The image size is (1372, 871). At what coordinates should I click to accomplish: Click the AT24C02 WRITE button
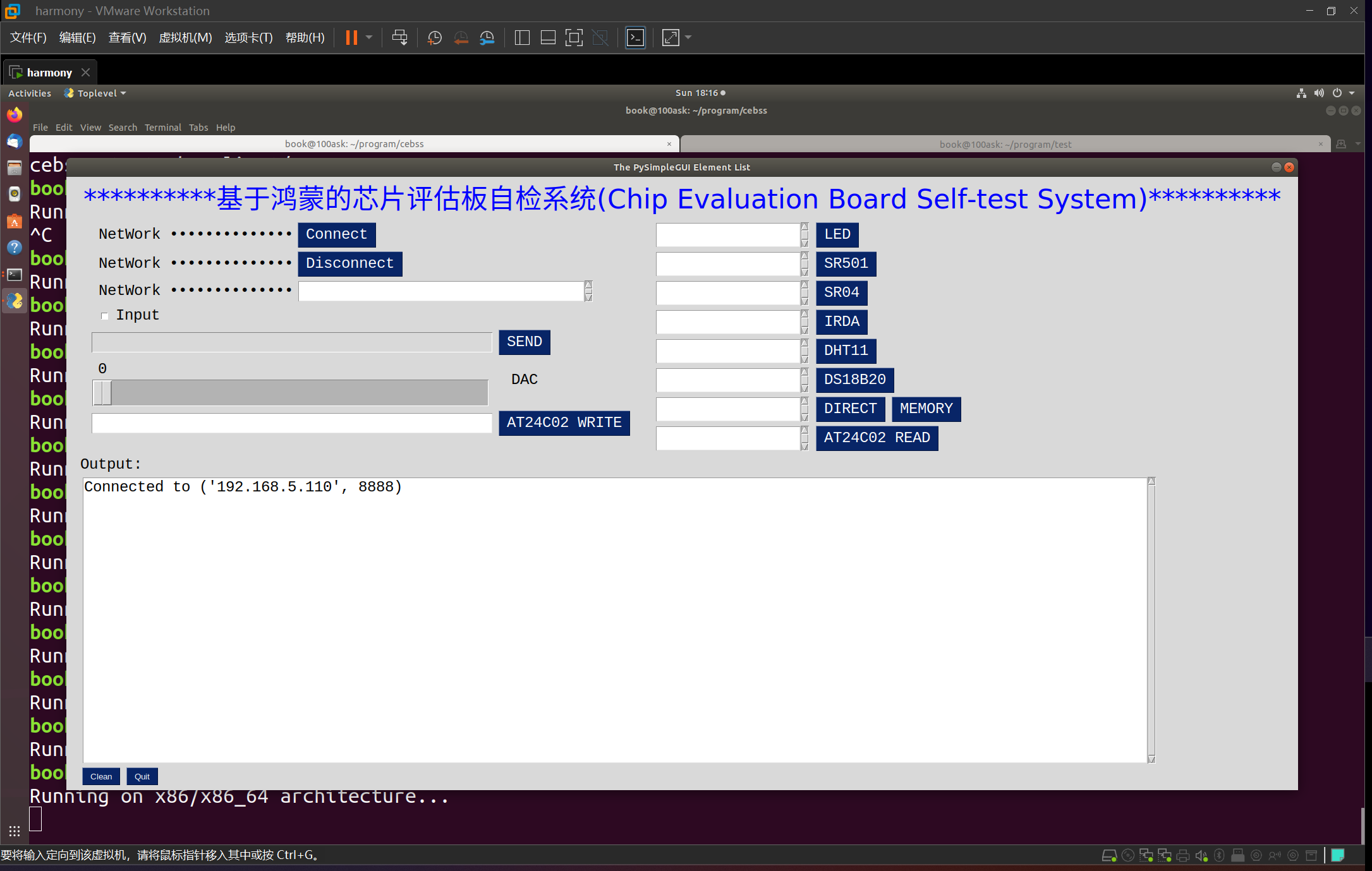[564, 423]
